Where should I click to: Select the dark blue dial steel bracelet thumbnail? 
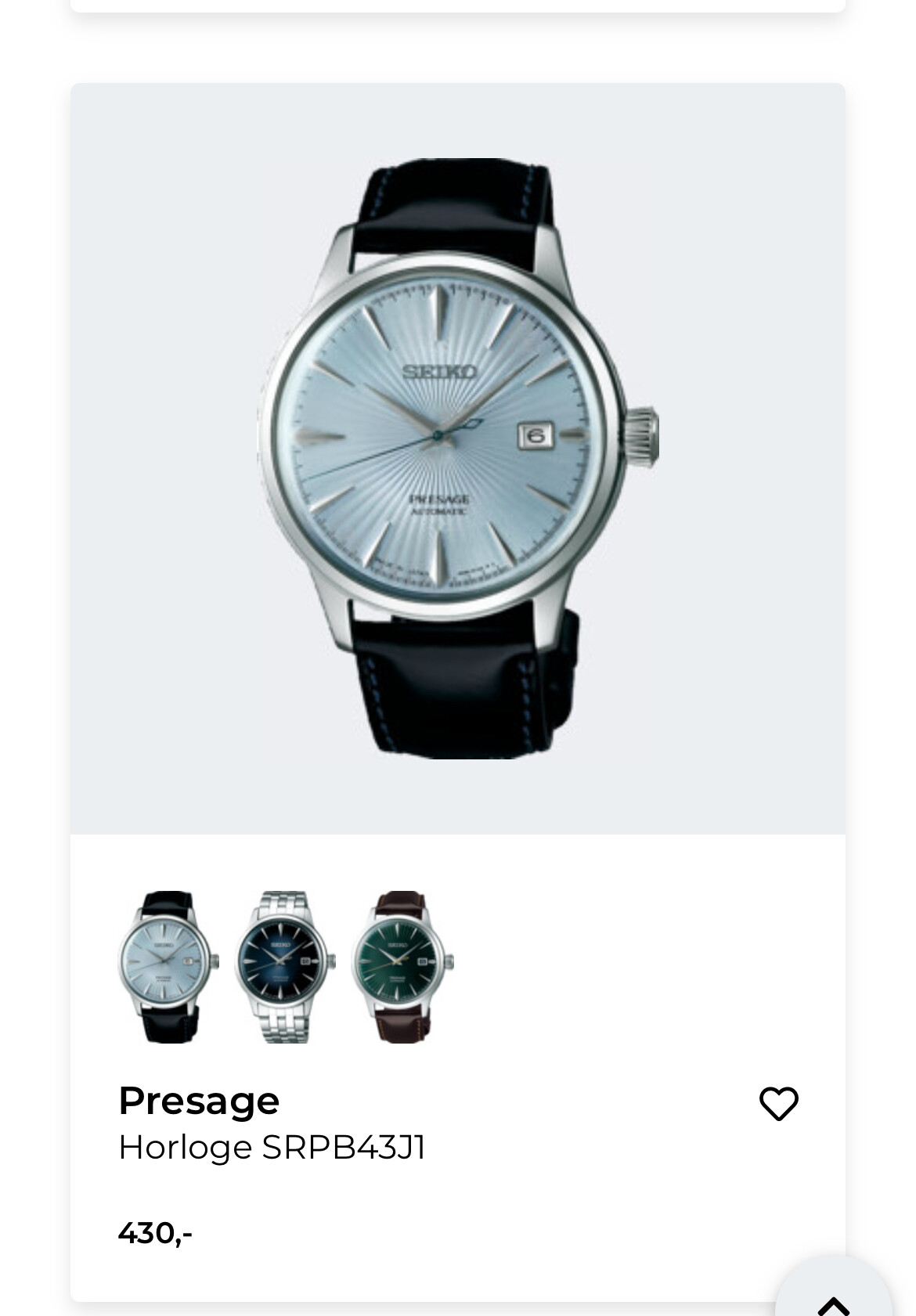pyautogui.click(x=285, y=967)
